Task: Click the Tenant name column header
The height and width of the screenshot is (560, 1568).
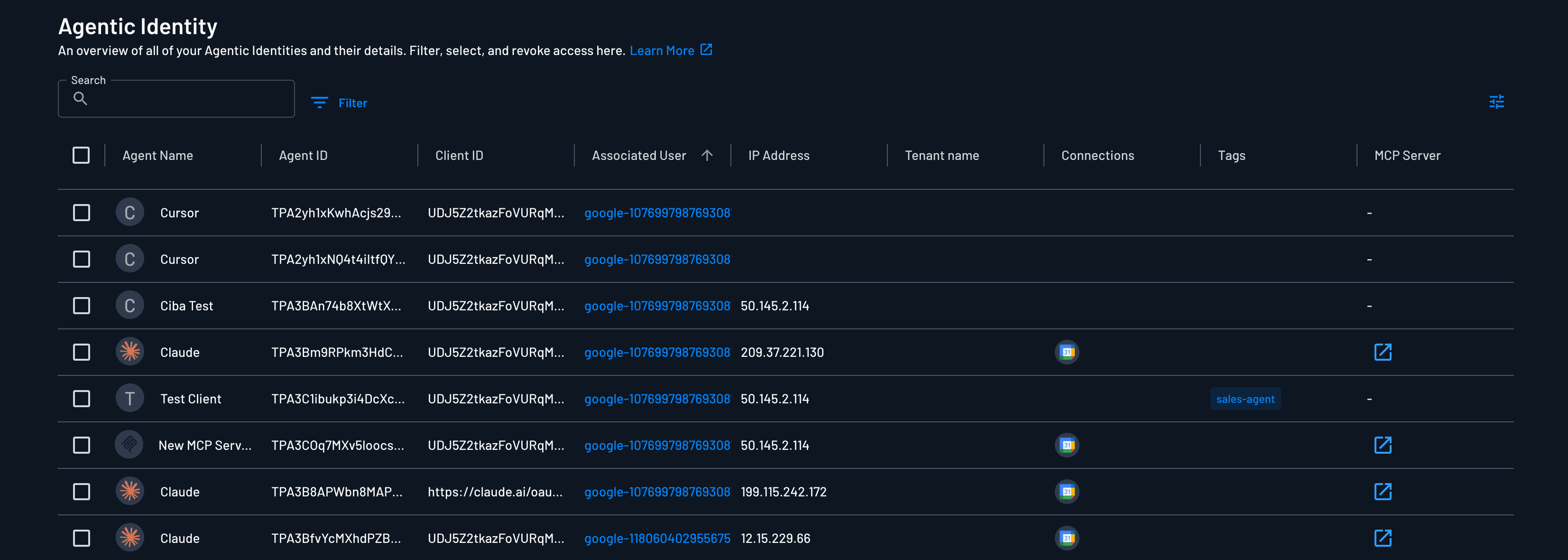Action: click(941, 155)
